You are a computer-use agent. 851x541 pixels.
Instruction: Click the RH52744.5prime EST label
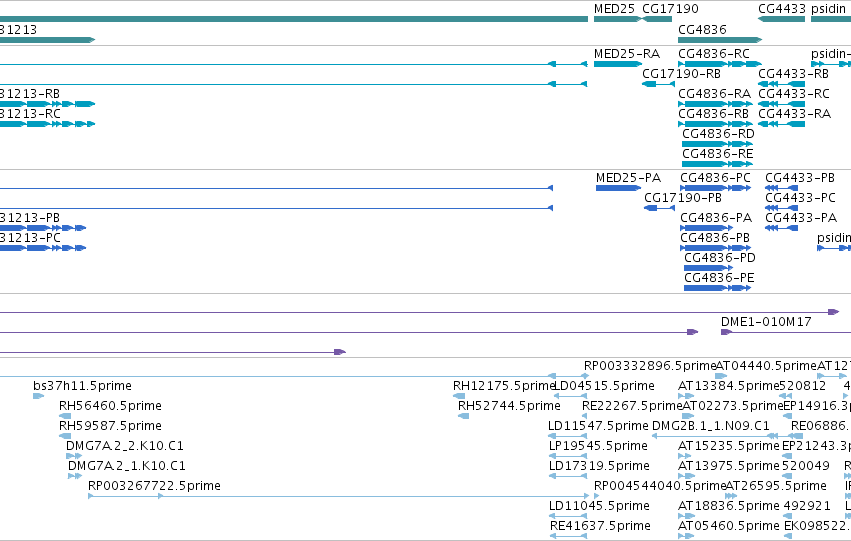pyautogui.click(x=509, y=406)
